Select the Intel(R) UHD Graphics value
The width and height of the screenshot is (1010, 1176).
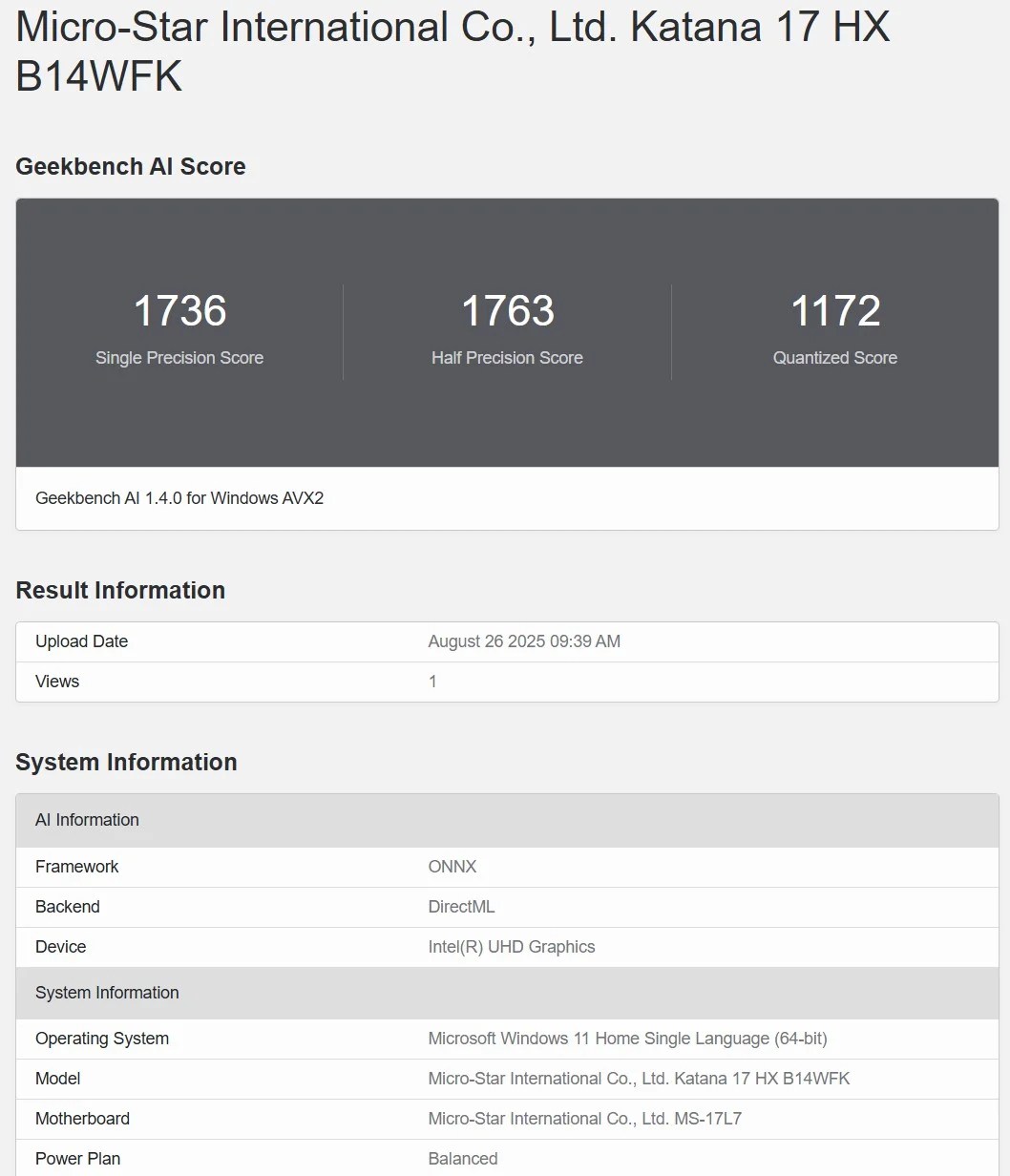(x=512, y=947)
